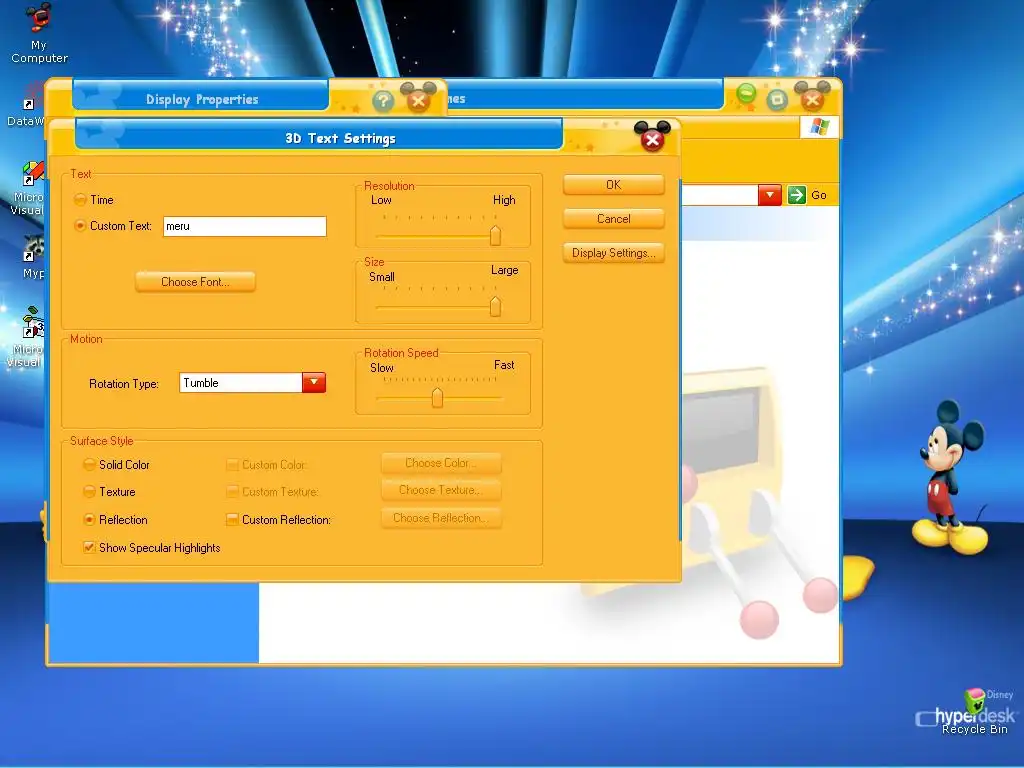The image size is (1024, 768).
Task: Click the Size slider thumb
Action: tap(495, 306)
